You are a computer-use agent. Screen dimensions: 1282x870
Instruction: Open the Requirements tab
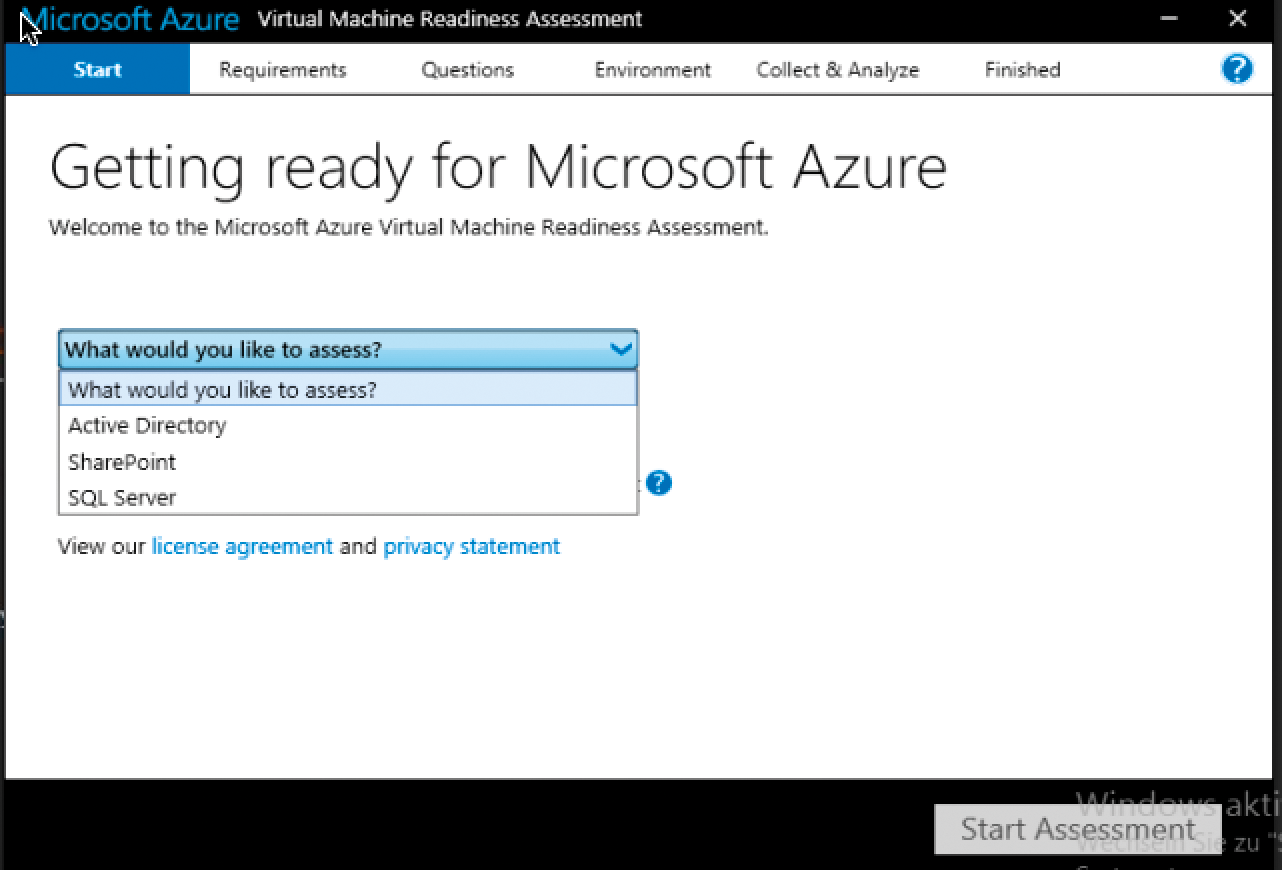click(x=283, y=70)
